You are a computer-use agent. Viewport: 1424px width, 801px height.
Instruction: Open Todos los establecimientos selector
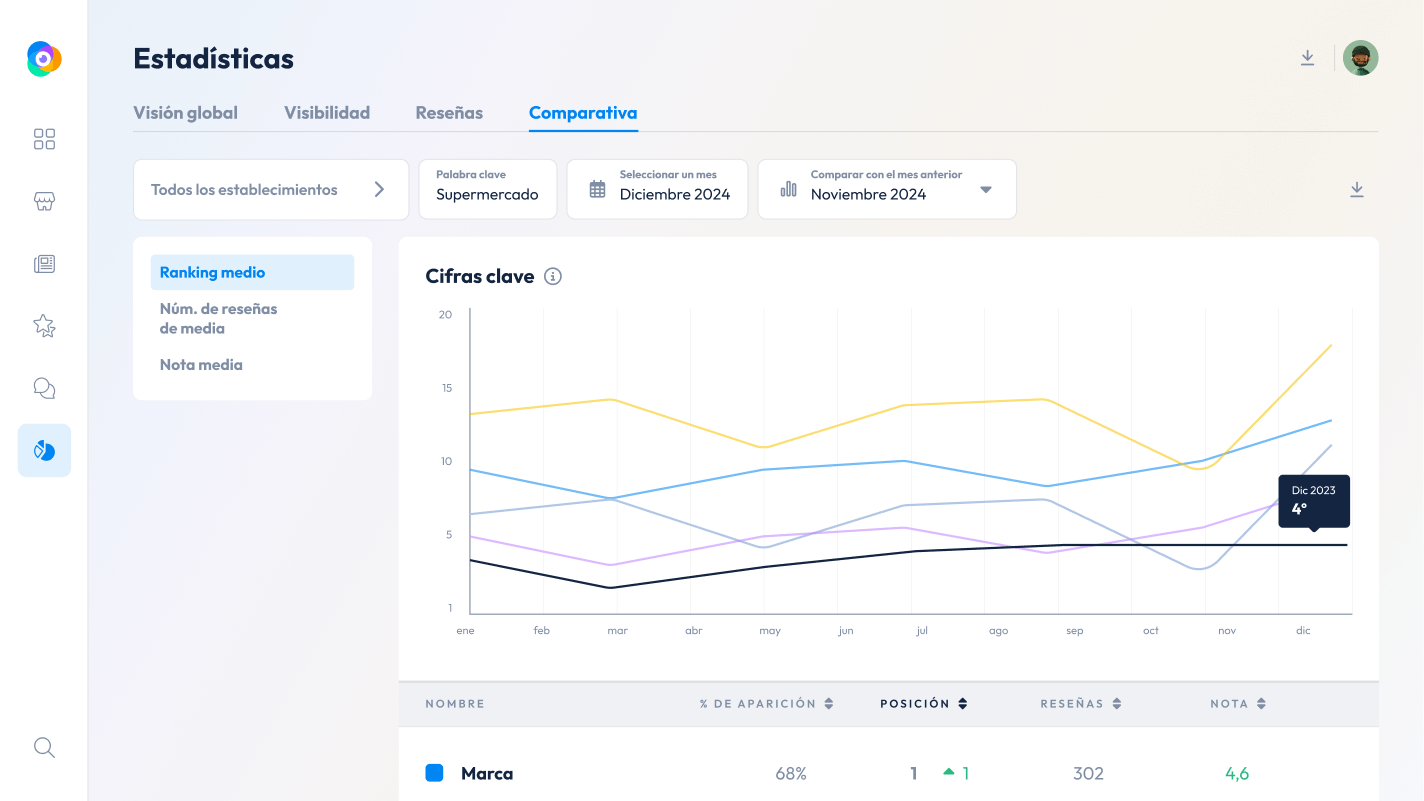point(271,189)
